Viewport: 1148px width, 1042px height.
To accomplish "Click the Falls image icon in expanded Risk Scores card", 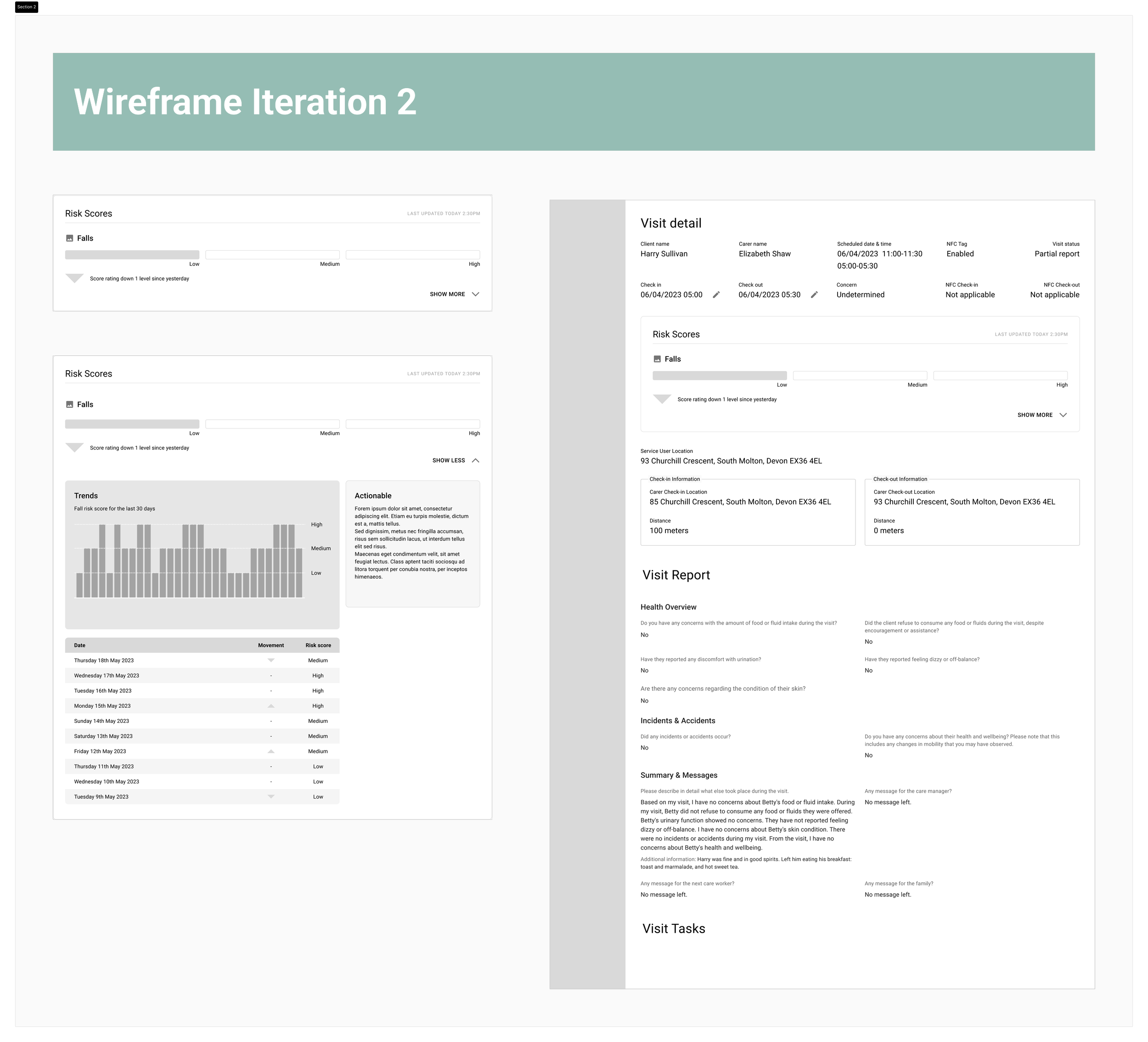I will pyautogui.click(x=69, y=404).
